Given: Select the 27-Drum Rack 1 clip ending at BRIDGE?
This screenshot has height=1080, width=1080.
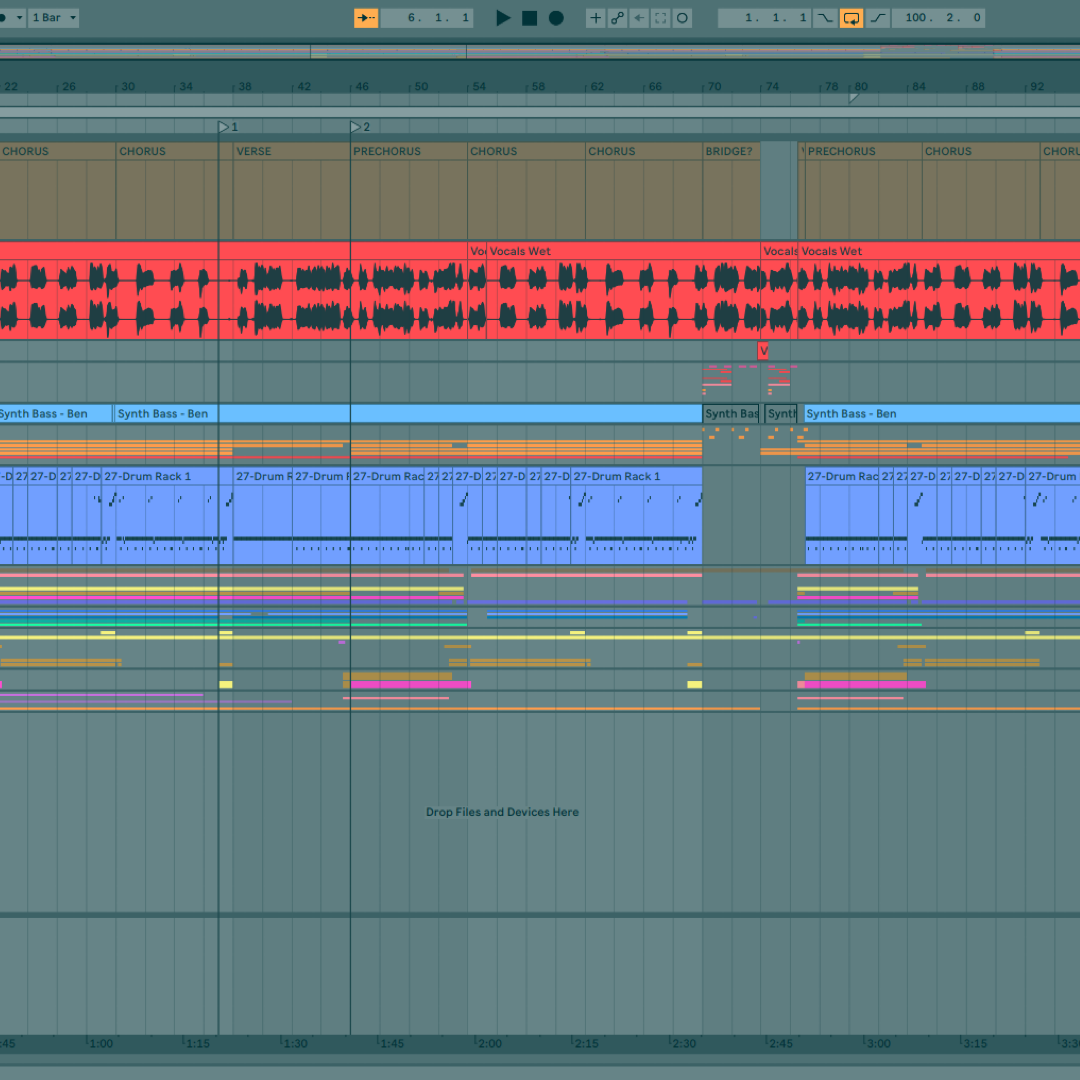Looking at the screenshot, I should (636, 515).
